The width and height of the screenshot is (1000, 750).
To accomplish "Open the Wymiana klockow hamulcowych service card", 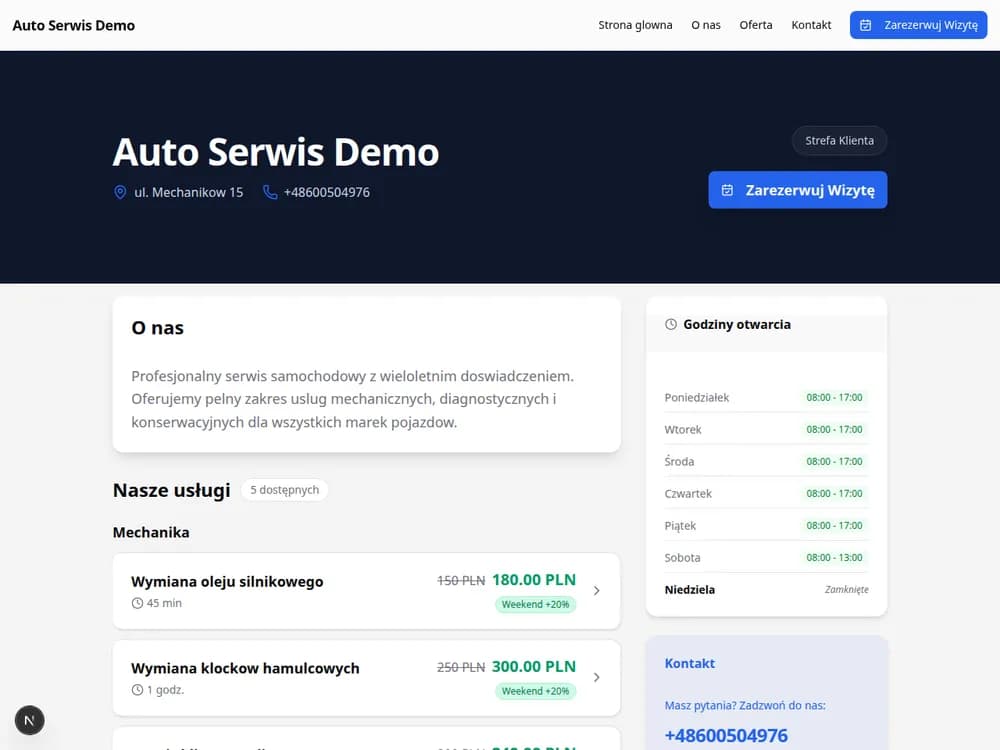I will click(x=366, y=677).
